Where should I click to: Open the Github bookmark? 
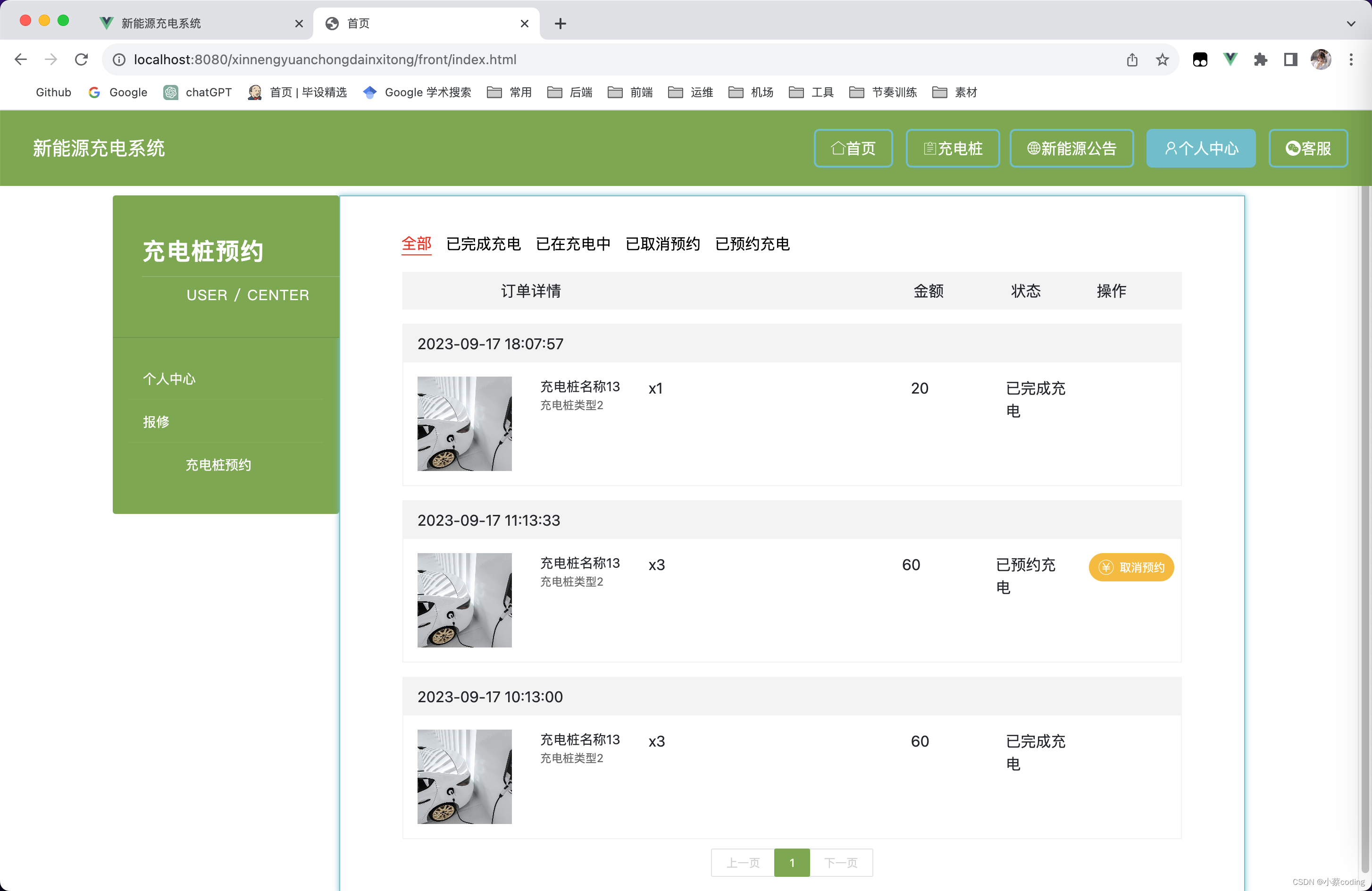(x=53, y=92)
